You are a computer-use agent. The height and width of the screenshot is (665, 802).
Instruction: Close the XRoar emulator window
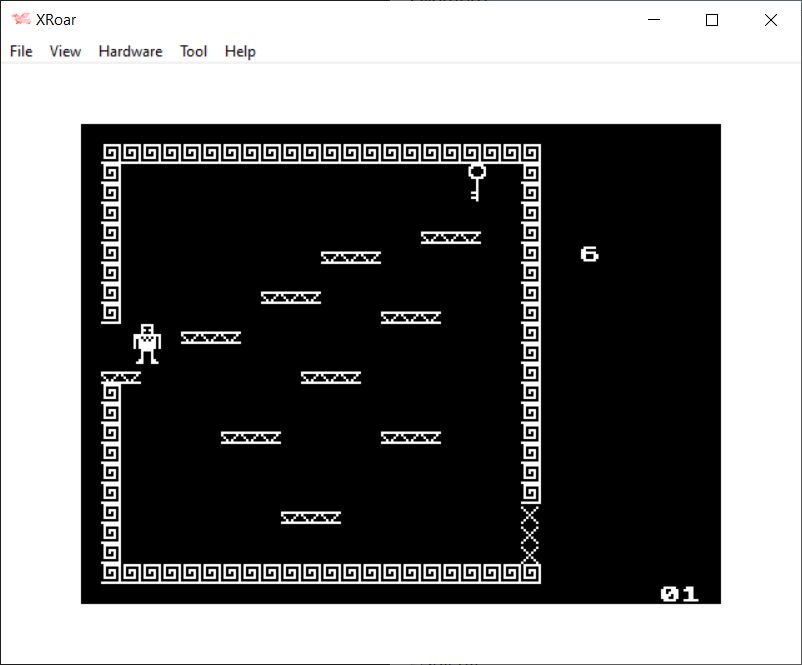pyautogui.click(x=770, y=20)
